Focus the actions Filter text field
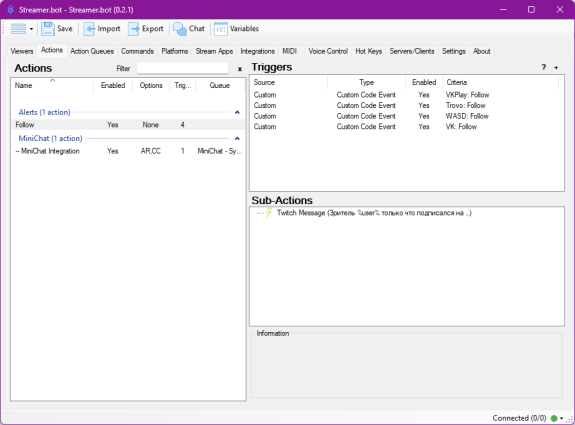Viewport: 575px width, 425px height. 182,68
